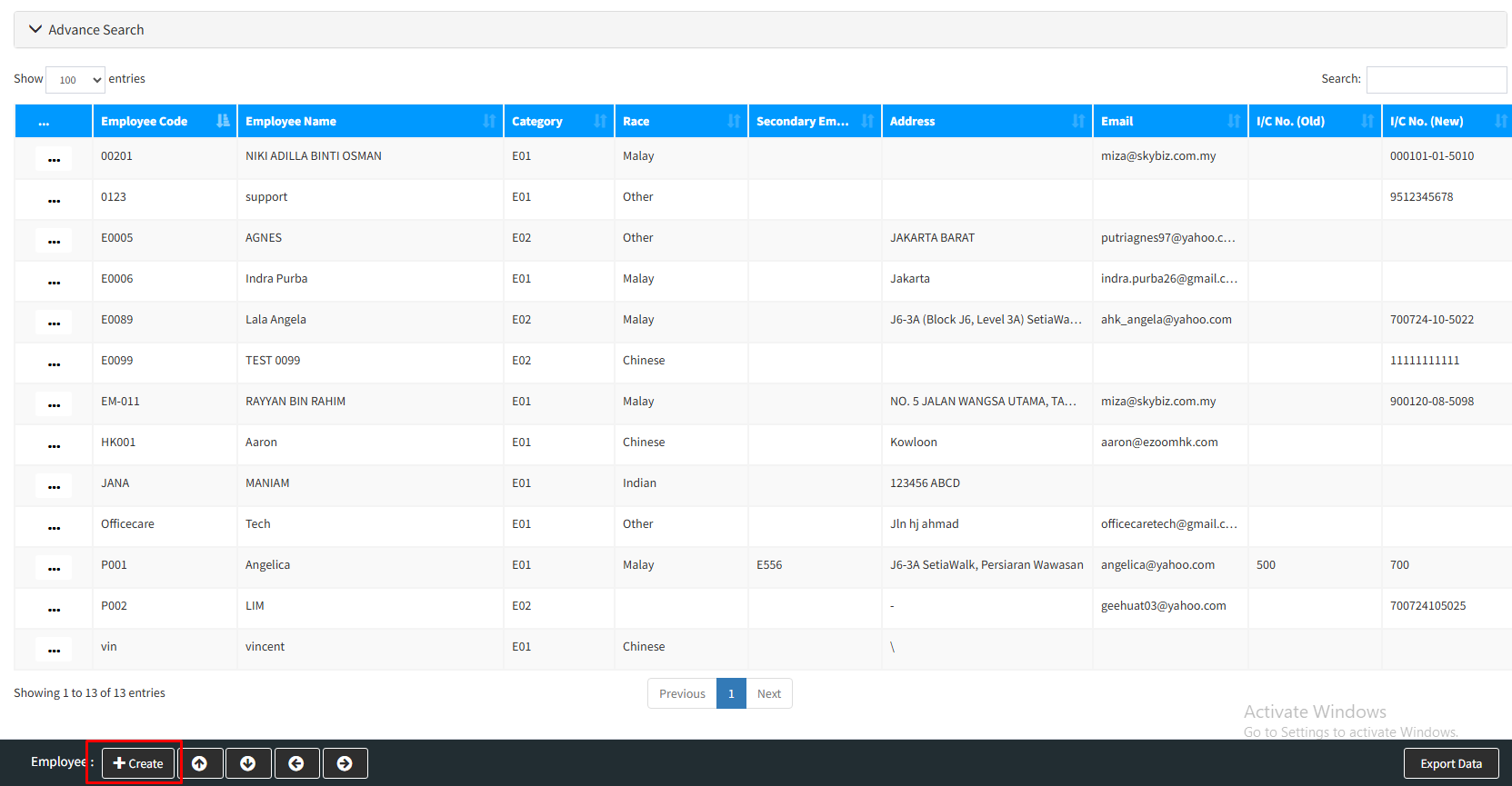This screenshot has width=1512, height=786.
Task: Expand the Advance Search panel
Action: 87,30
